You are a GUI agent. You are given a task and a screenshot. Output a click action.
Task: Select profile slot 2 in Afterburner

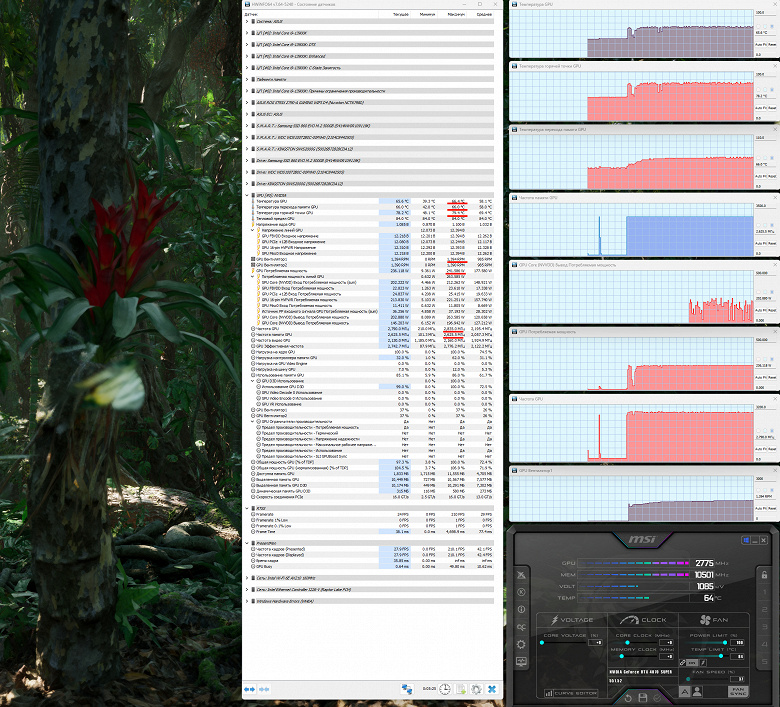765,609
